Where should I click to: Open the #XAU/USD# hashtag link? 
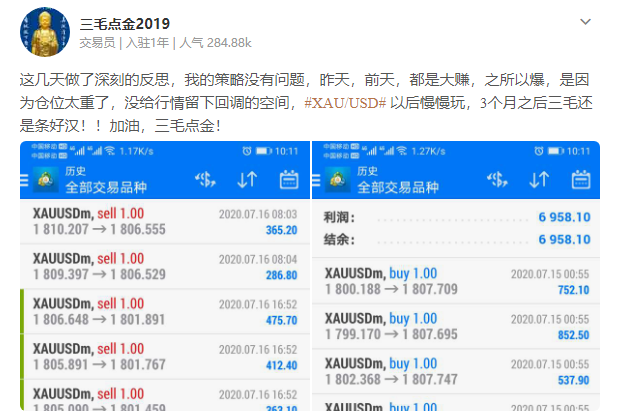[x=345, y=103]
